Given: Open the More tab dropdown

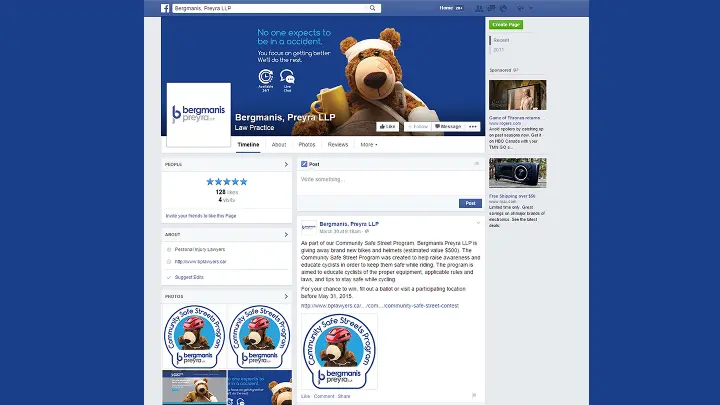Looking at the screenshot, I should pyautogui.click(x=369, y=145).
